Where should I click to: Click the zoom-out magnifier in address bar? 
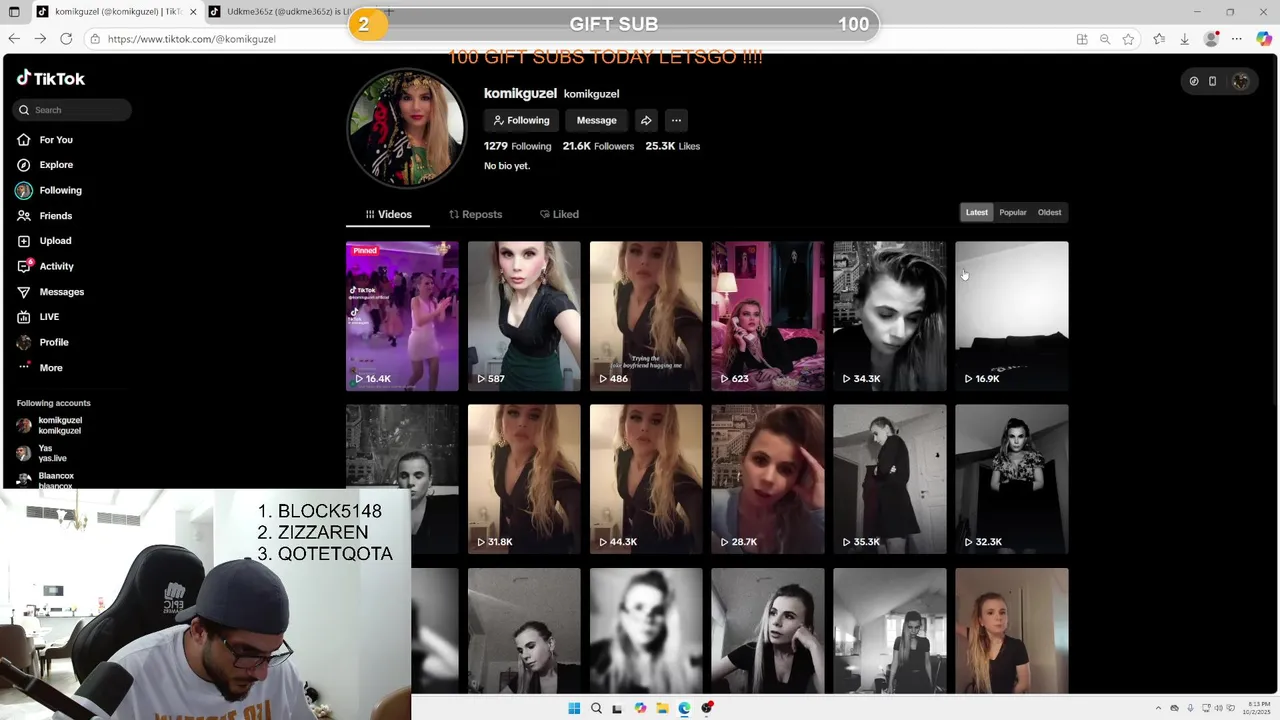pyautogui.click(x=1105, y=39)
